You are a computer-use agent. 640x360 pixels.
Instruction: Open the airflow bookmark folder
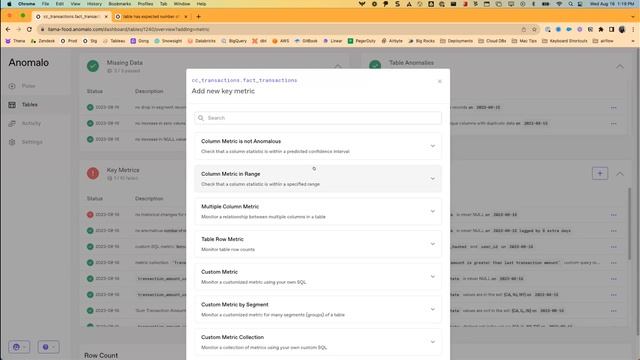604,41
